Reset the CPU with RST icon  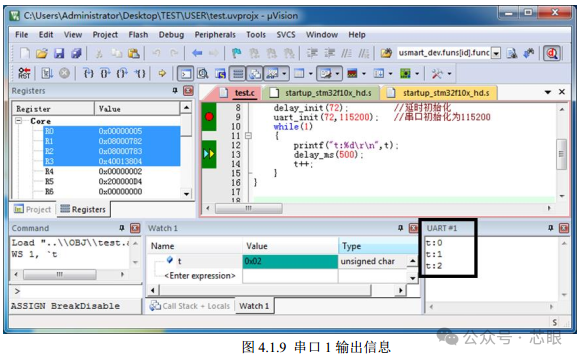click(x=24, y=74)
